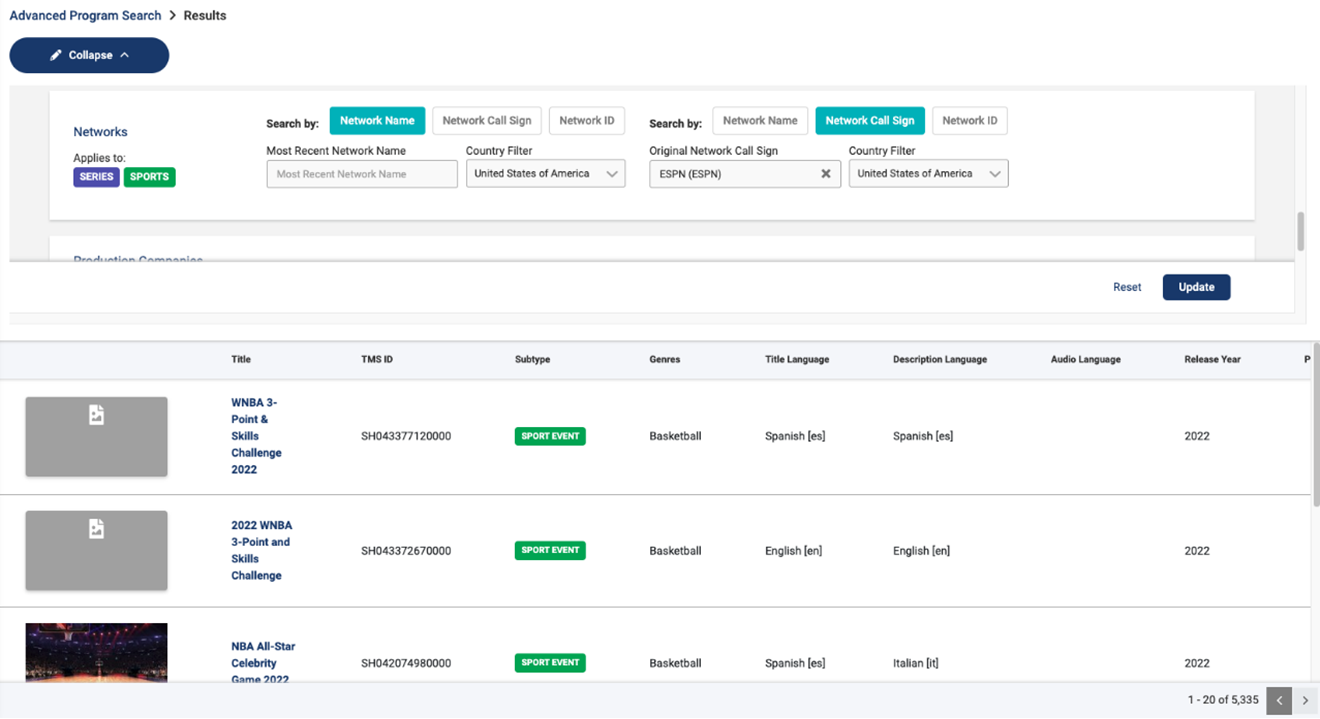Click the Reset link

pos(1127,287)
